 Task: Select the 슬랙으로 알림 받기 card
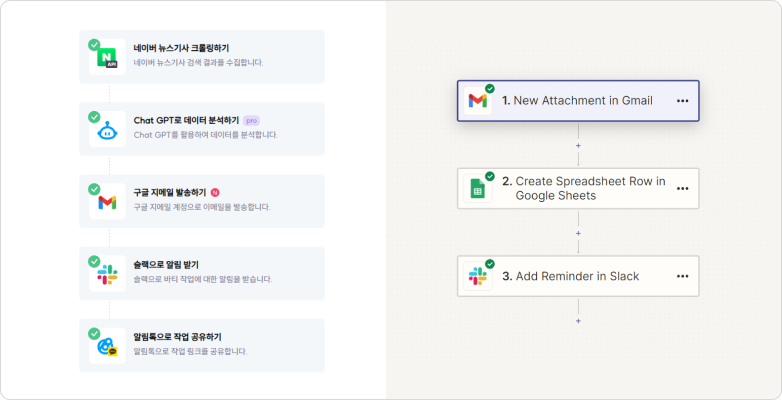coord(202,273)
